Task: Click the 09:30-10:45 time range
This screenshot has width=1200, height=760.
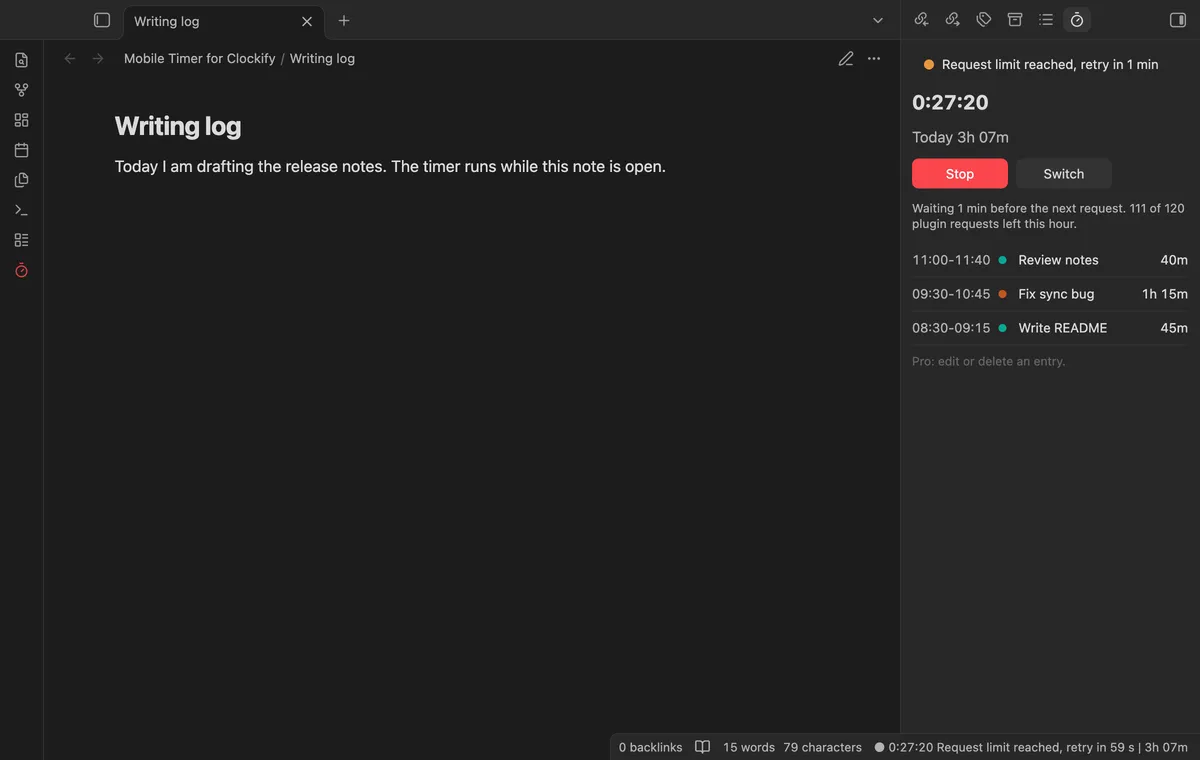Action: (x=951, y=294)
